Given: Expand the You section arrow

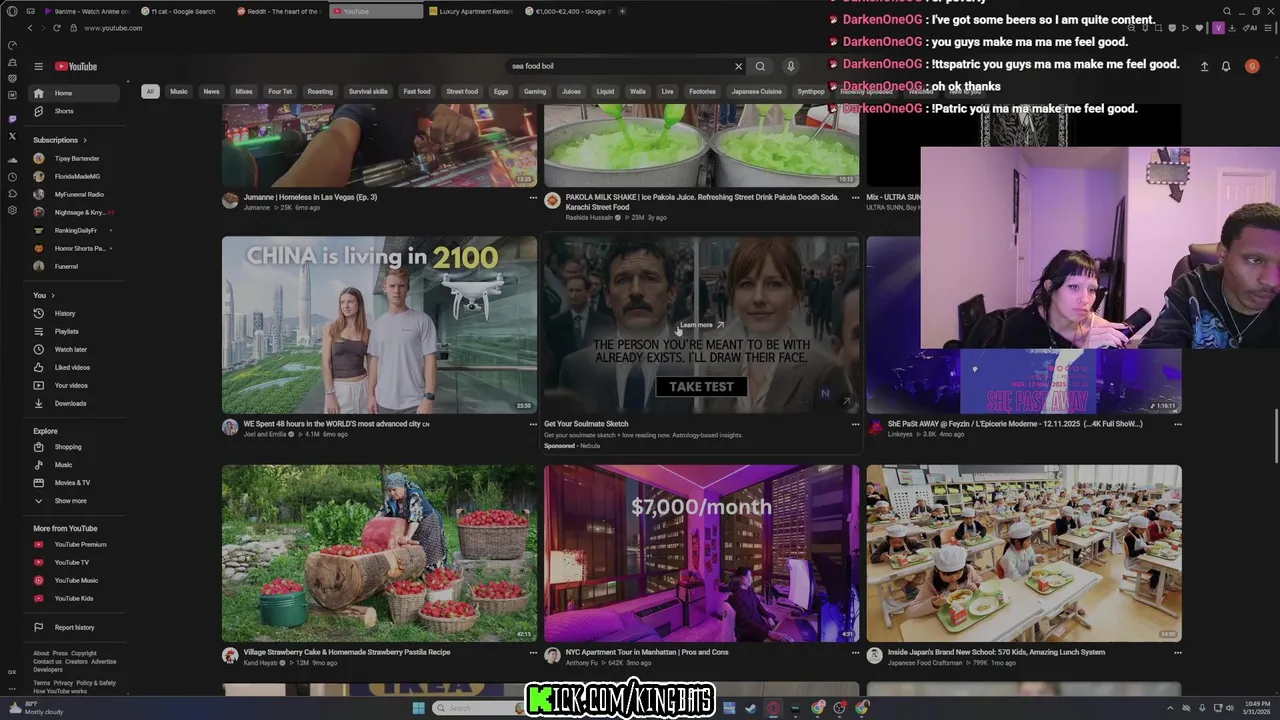Looking at the screenshot, I should (x=53, y=295).
